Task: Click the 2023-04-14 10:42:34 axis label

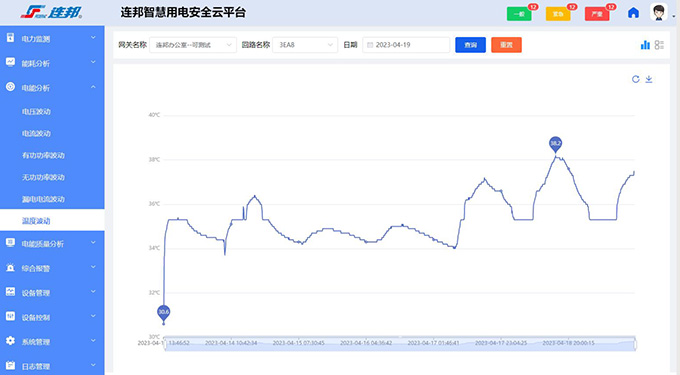Action: (x=231, y=343)
